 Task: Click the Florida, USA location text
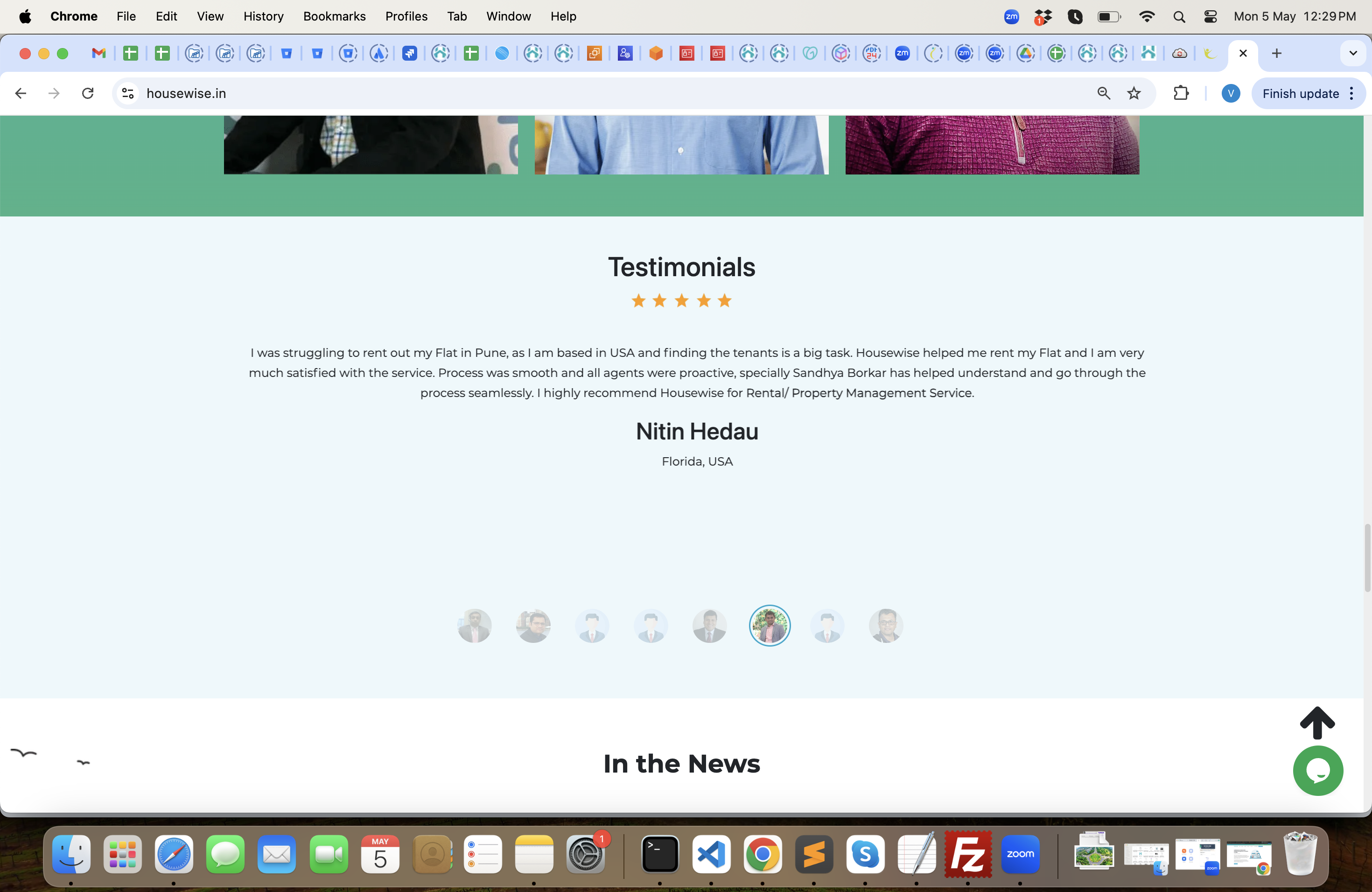[x=697, y=461]
